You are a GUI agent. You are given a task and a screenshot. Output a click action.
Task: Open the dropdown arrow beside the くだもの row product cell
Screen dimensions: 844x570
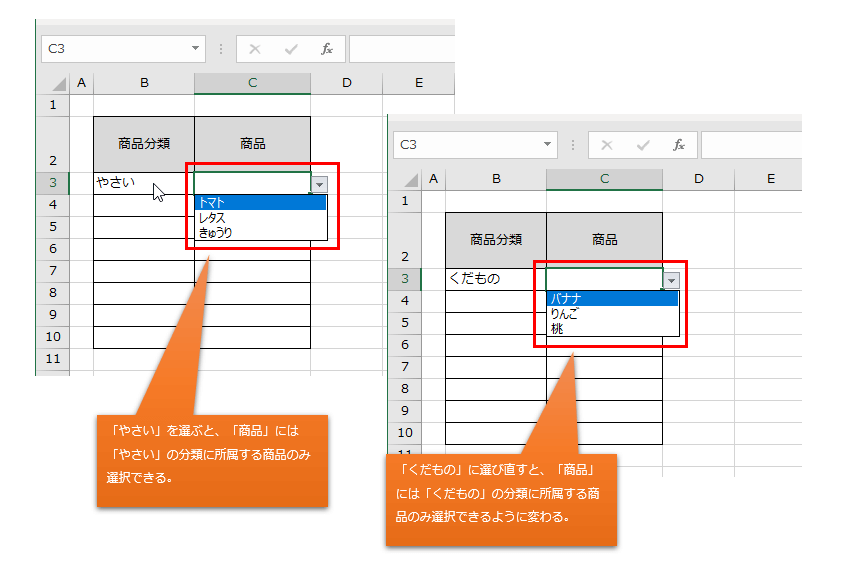[x=671, y=281]
